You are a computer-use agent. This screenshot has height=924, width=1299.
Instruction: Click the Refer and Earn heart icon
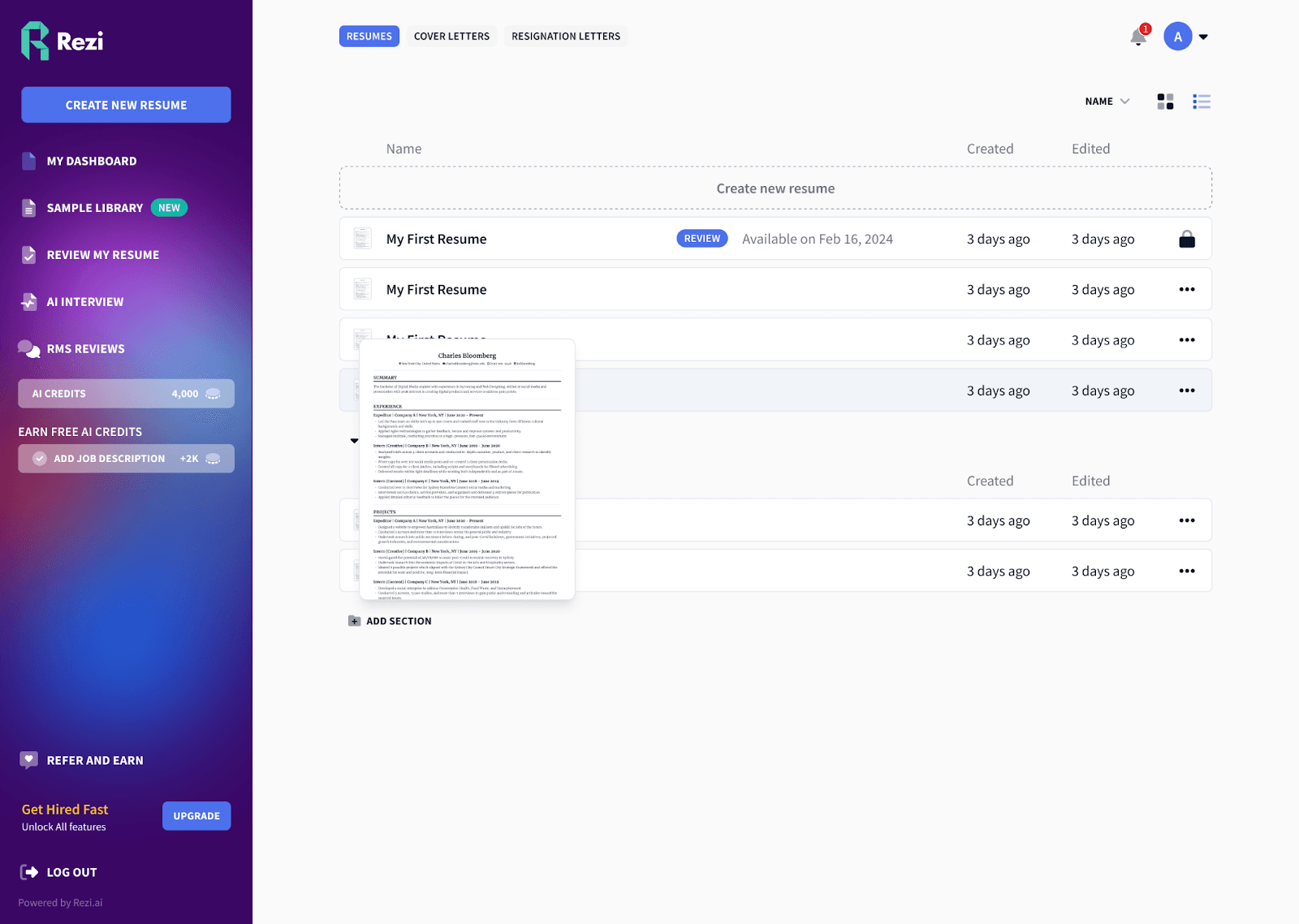point(29,760)
